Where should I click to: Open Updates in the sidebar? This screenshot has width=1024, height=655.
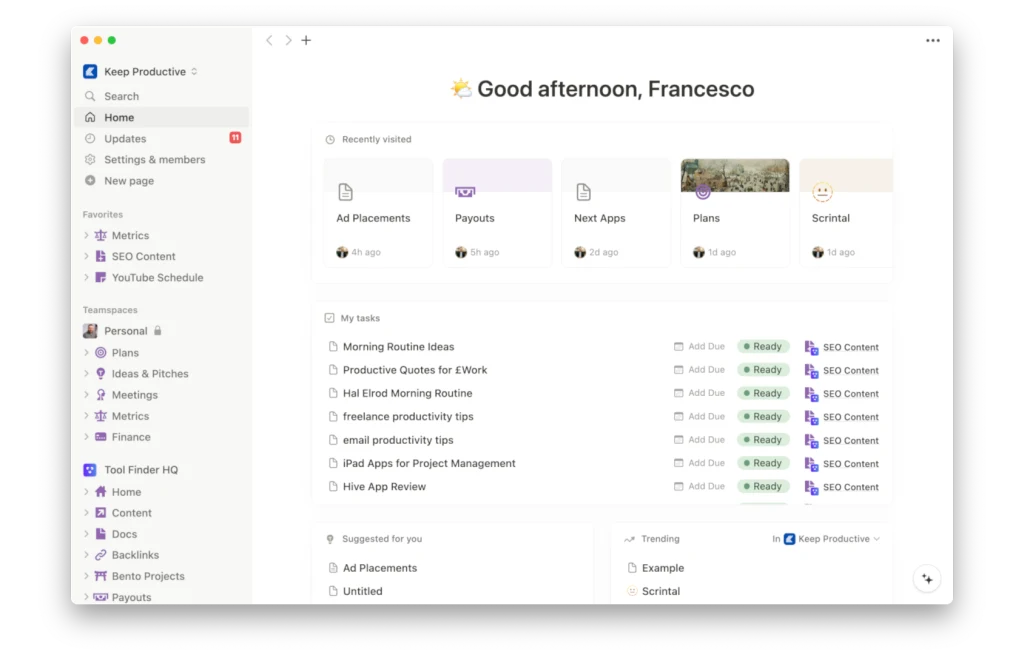(x=161, y=138)
